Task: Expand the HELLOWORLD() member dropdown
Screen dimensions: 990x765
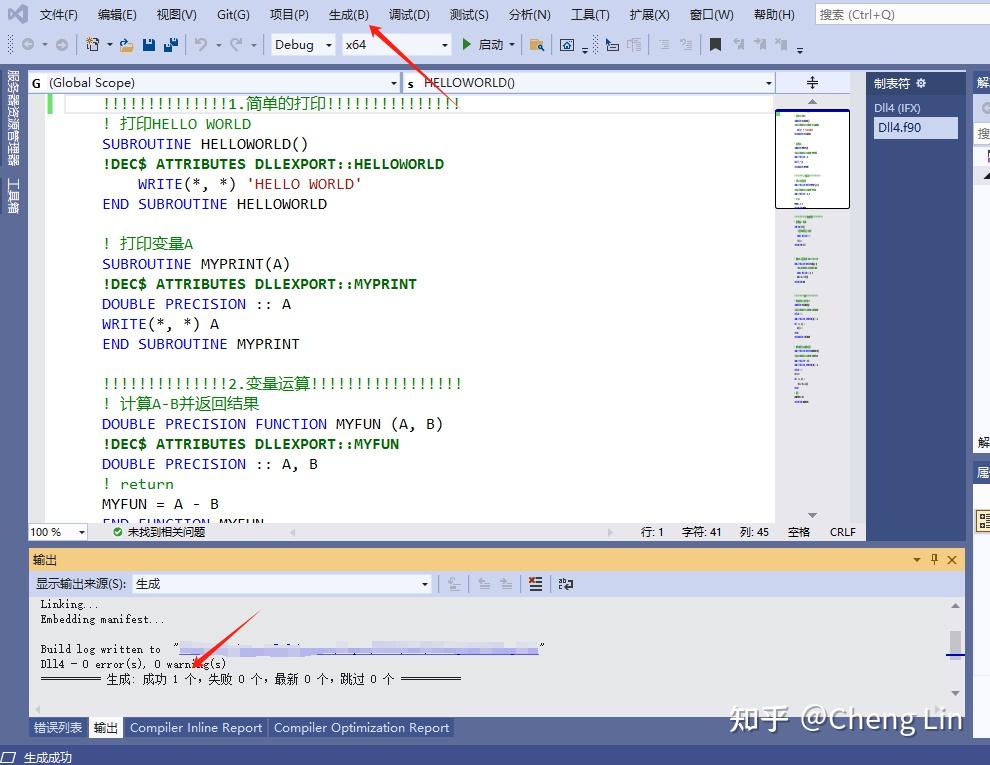Action: click(x=767, y=82)
